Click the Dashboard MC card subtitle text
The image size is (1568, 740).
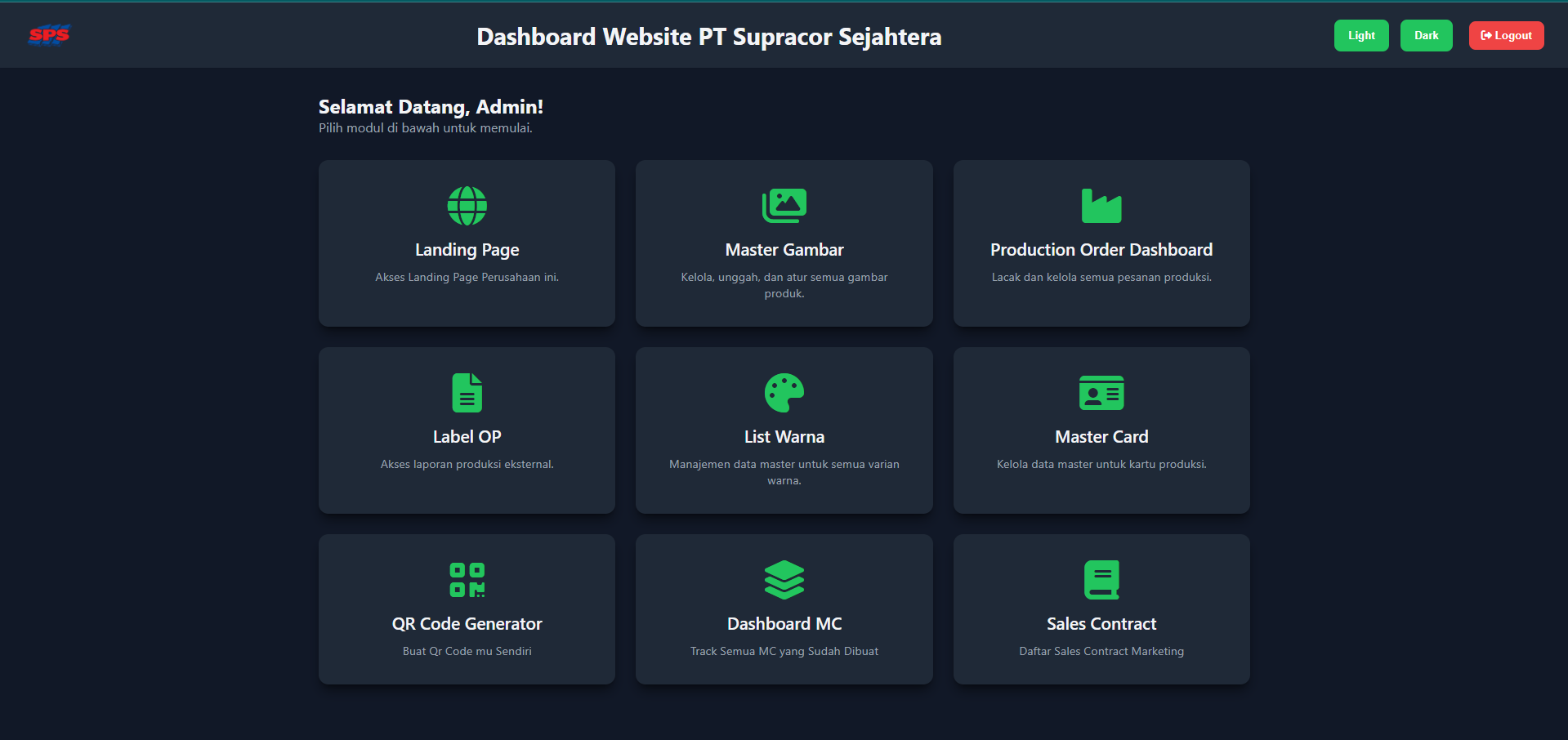(x=784, y=651)
